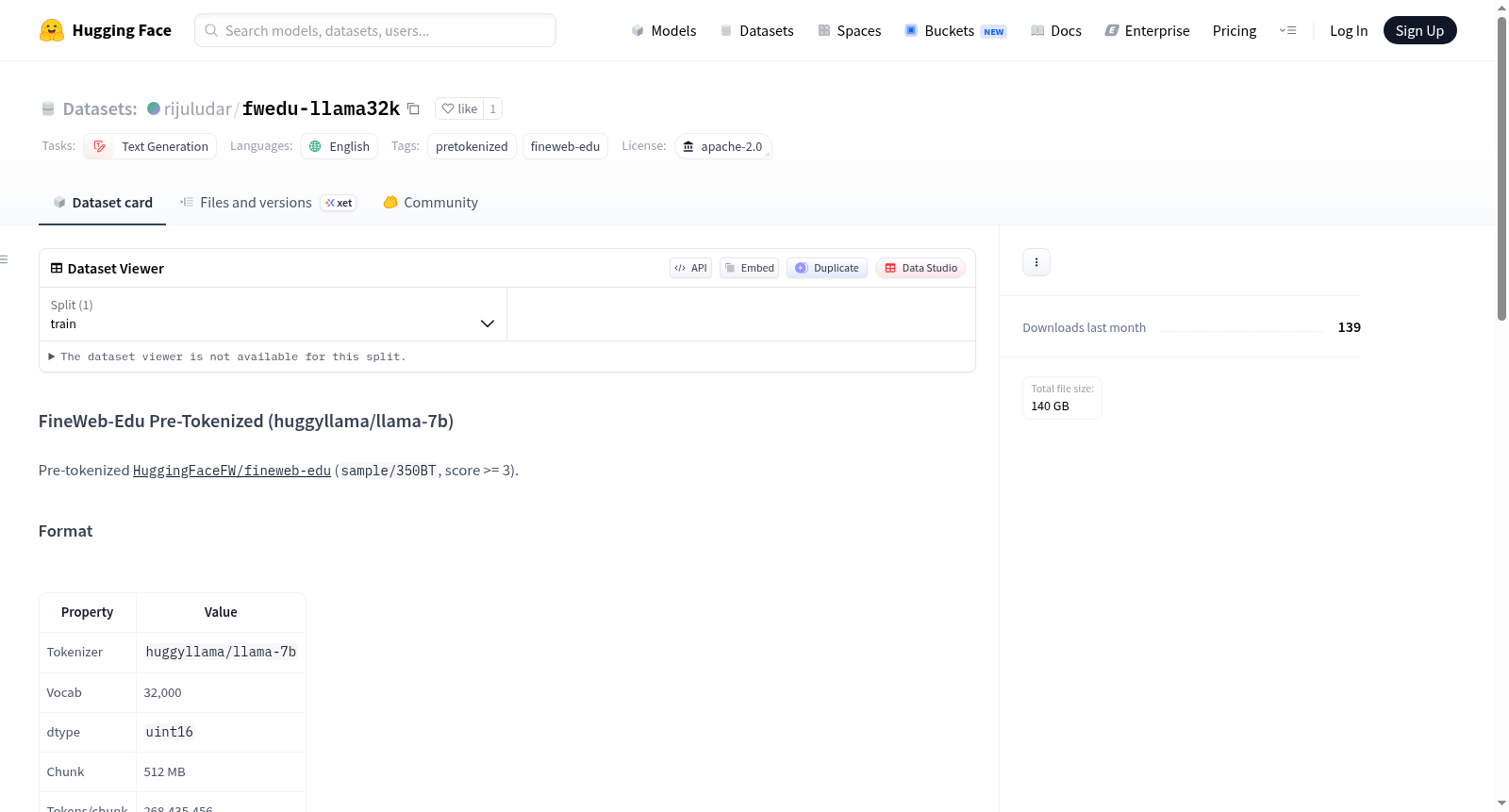Click the English language globe tag
The image size is (1509, 812).
pos(340,146)
